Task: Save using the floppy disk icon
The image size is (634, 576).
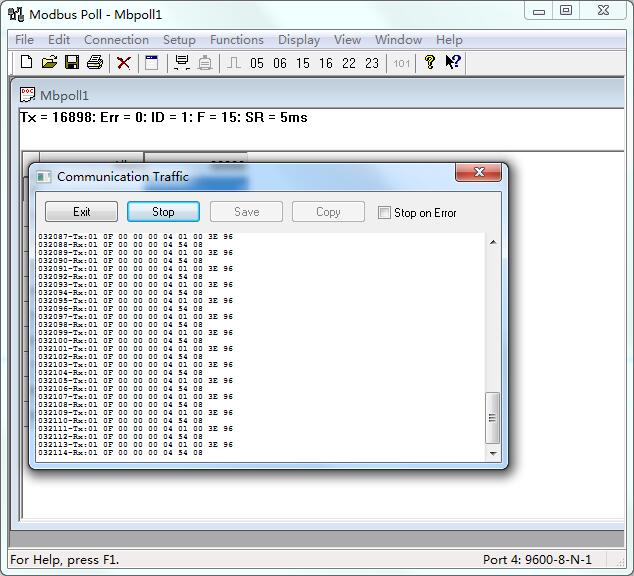Action: pyautogui.click(x=72, y=63)
